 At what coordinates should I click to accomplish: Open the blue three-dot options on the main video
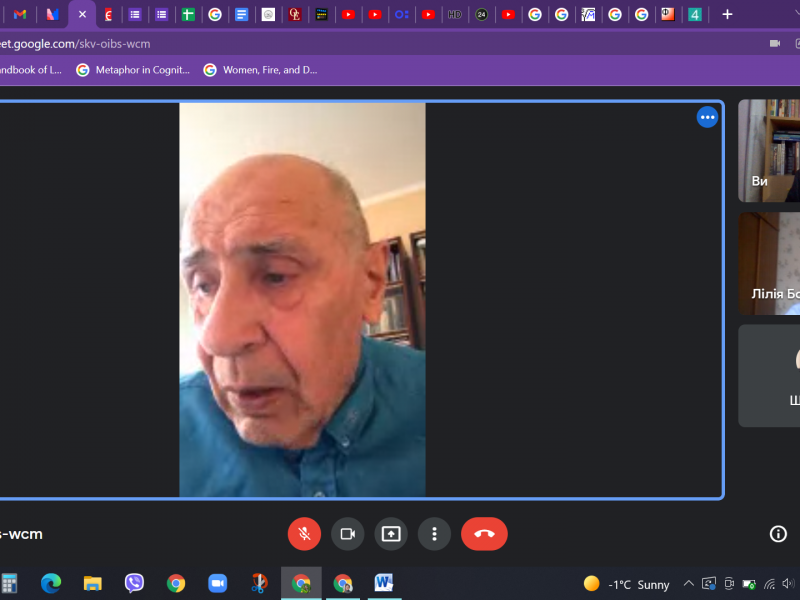pyautogui.click(x=707, y=117)
